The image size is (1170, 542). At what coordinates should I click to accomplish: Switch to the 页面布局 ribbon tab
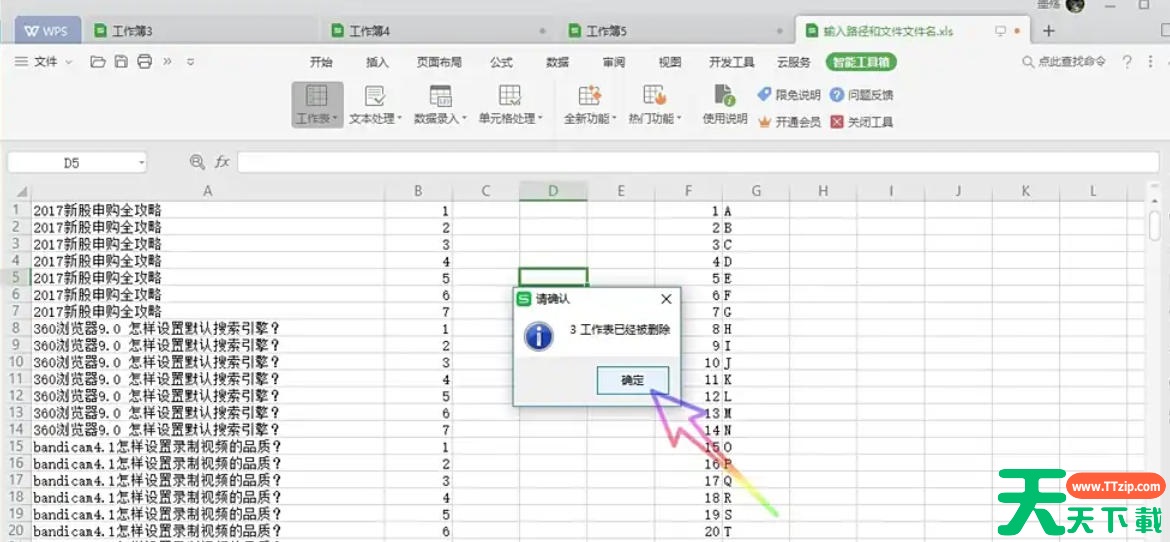tap(439, 63)
